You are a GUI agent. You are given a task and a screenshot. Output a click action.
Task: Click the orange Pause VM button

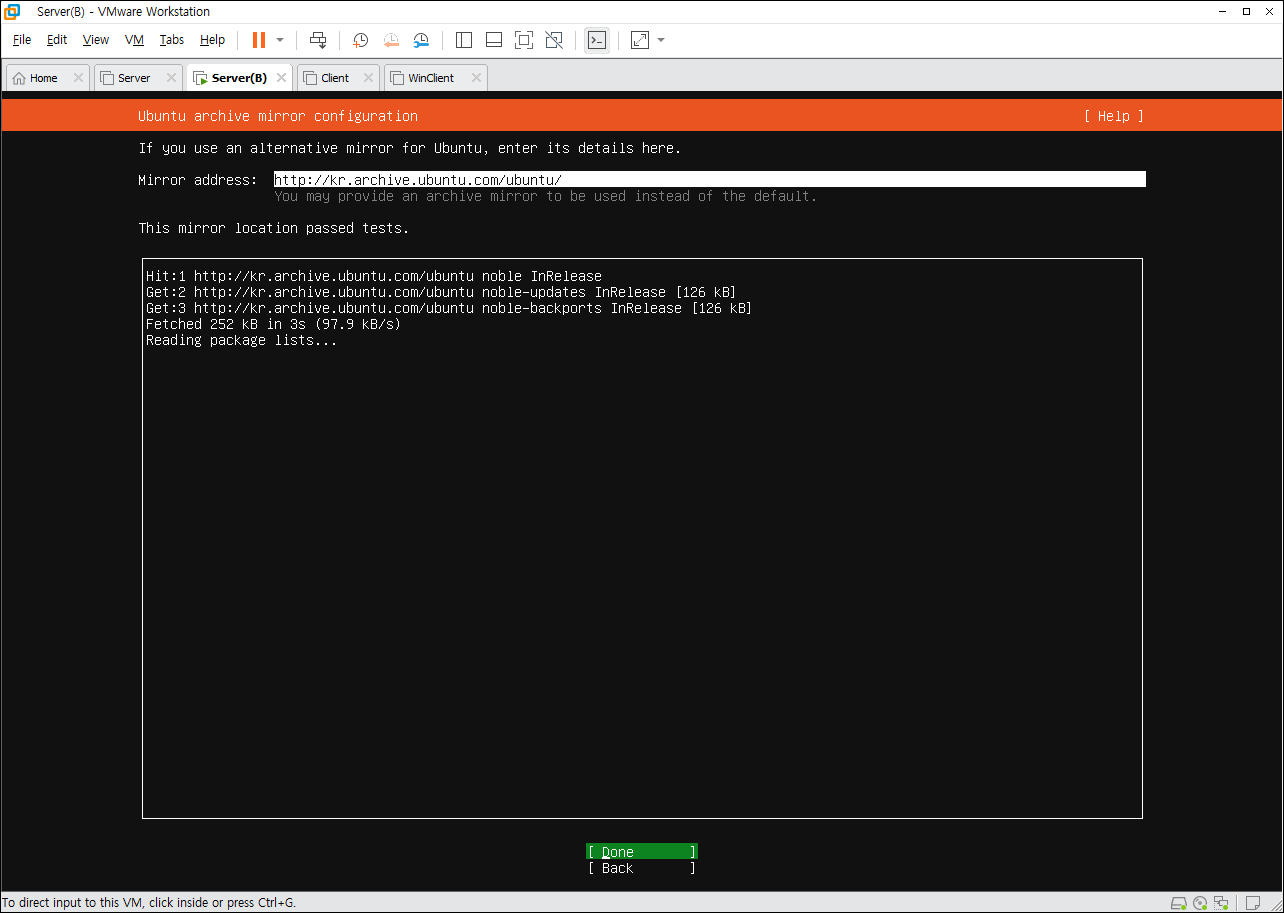tap(259, 40)
